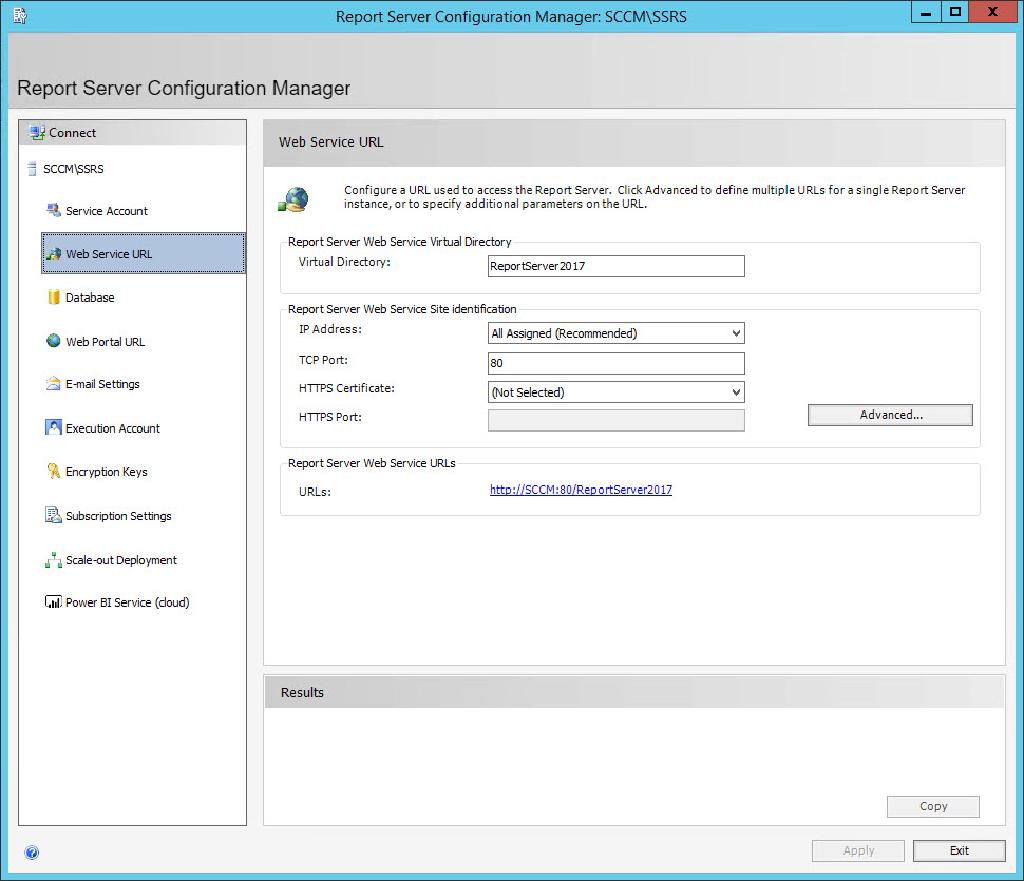The image size is (1024, 881).
Task: Open the IP Address dropdown
Action: coord(616,333)
